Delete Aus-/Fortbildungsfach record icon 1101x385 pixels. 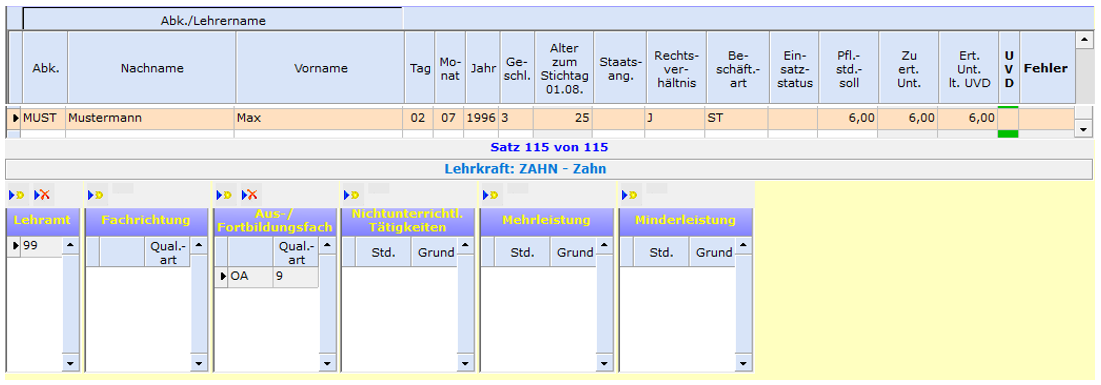251,195
